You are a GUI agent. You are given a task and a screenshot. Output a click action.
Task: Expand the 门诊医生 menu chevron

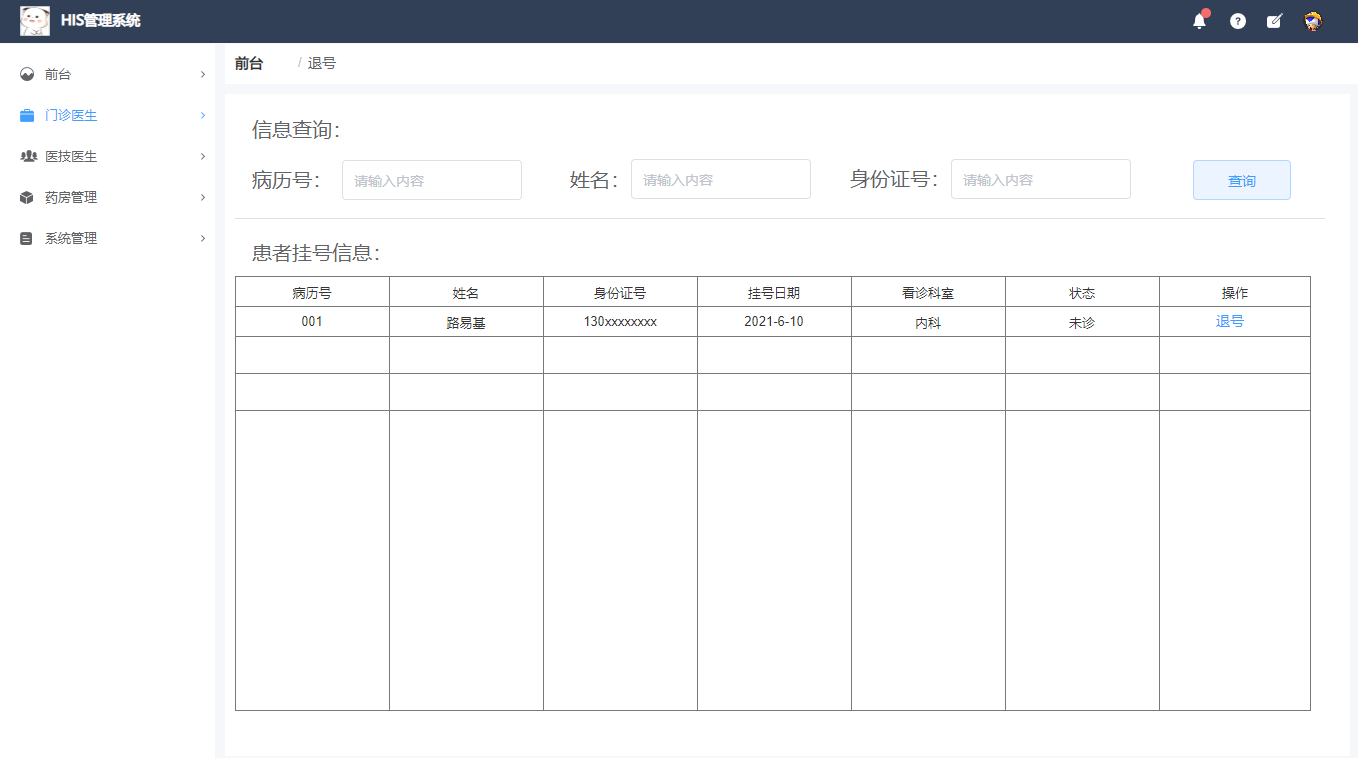pos(203,115)
